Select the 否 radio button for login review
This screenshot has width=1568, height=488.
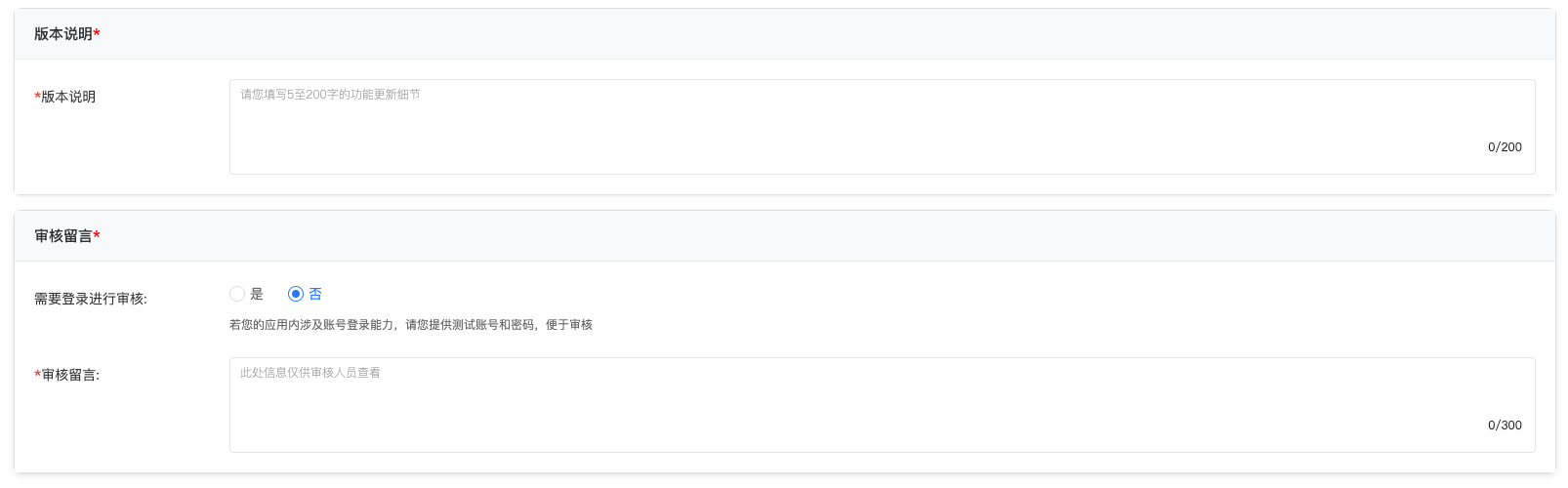296,294
